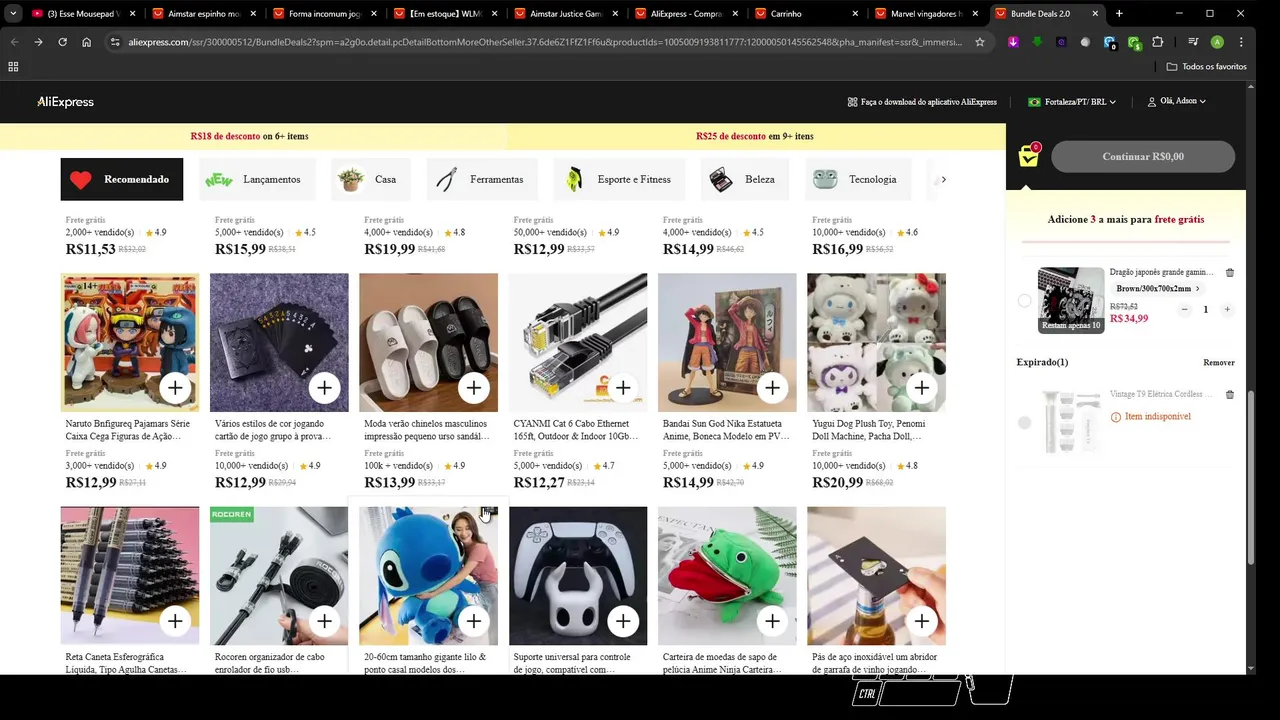Open Brown/300x700x2mm variant selector

pos(1158,289)
